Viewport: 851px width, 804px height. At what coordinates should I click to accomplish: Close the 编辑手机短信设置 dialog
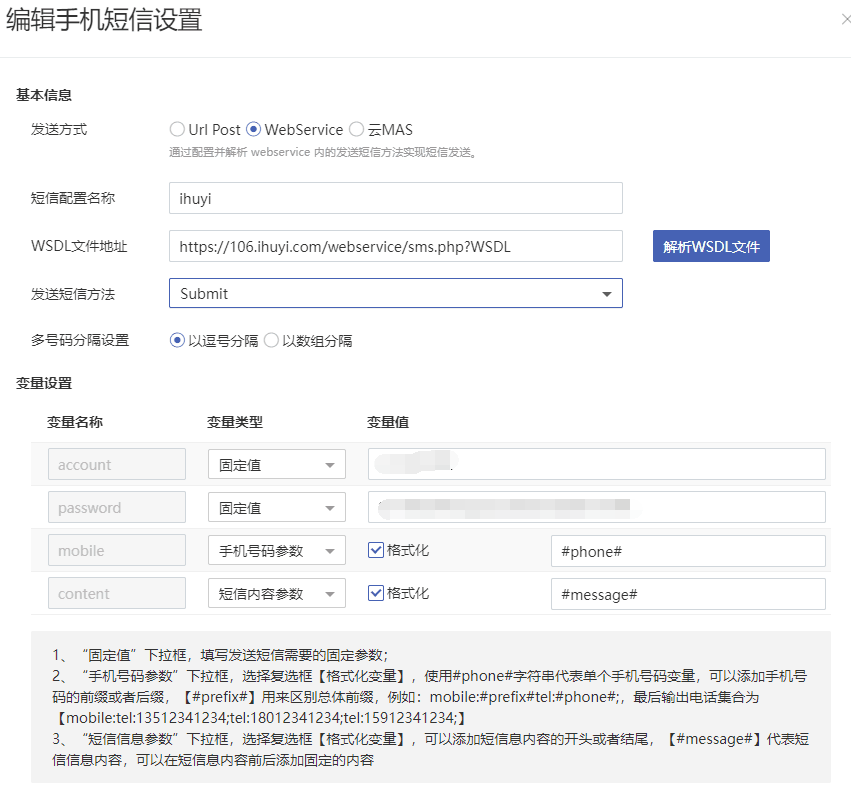tap(846, 18)
